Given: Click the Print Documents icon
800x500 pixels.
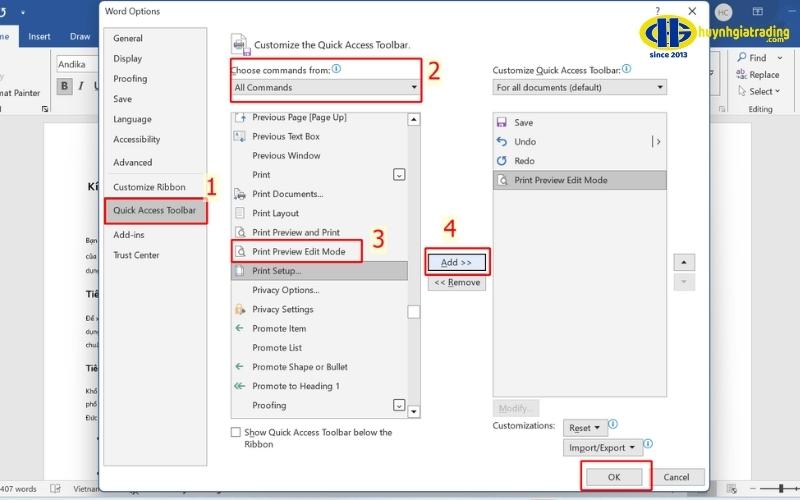Looking at the screenshot, I should [x=240, y=194].
